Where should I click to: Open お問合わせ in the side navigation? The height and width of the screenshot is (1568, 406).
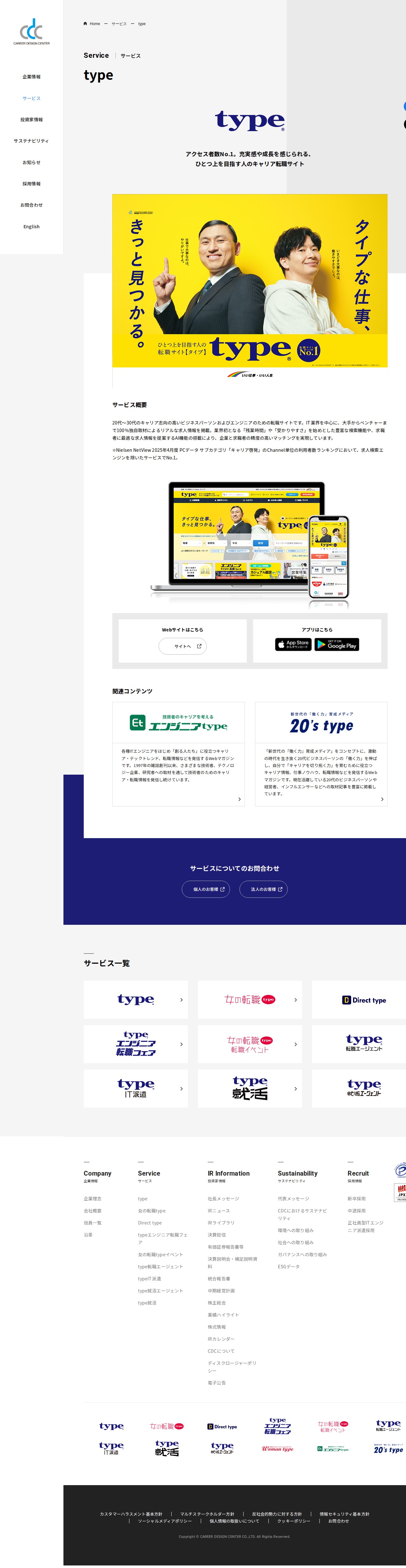(32, 205)
